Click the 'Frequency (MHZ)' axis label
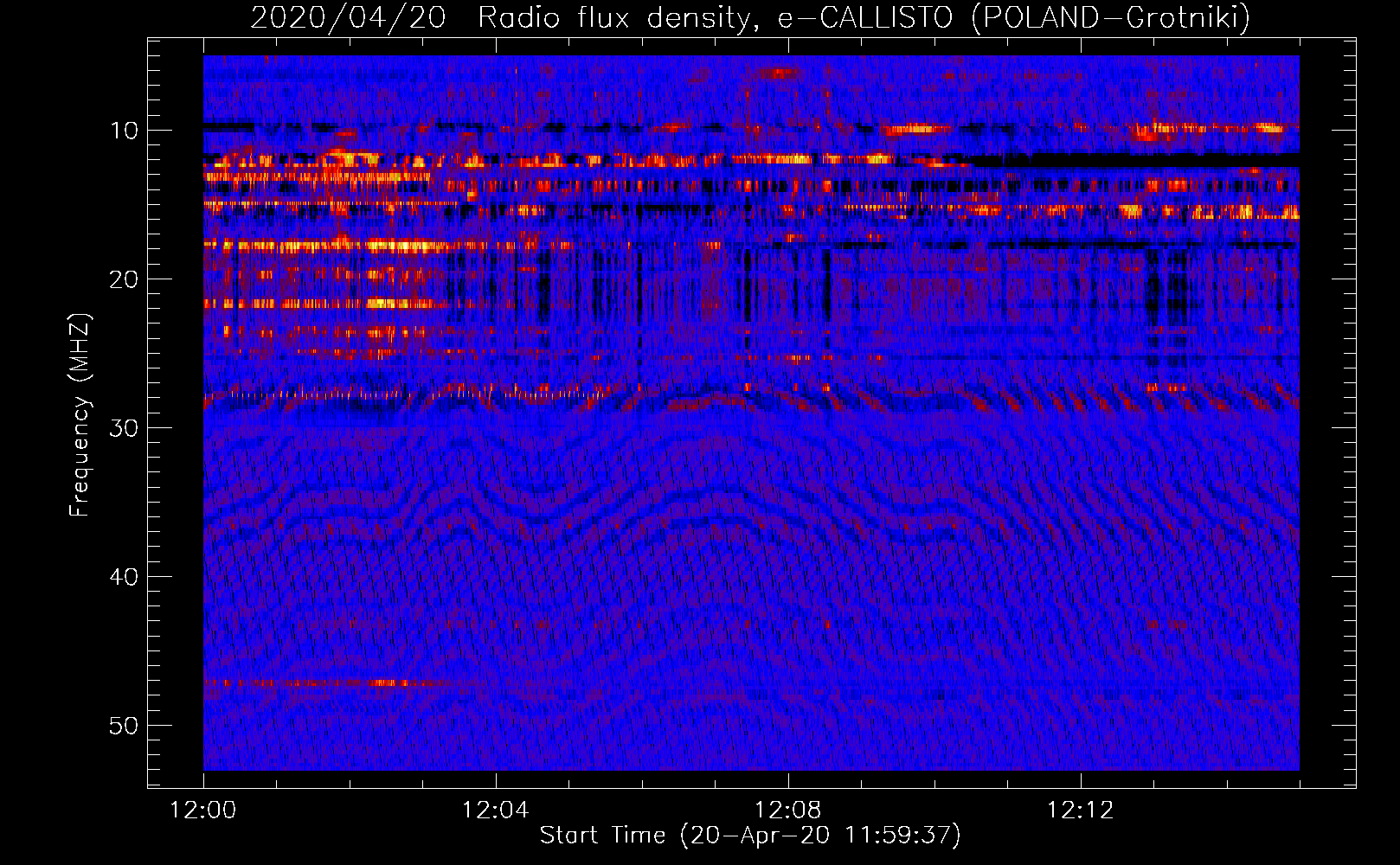 (79, 415)
